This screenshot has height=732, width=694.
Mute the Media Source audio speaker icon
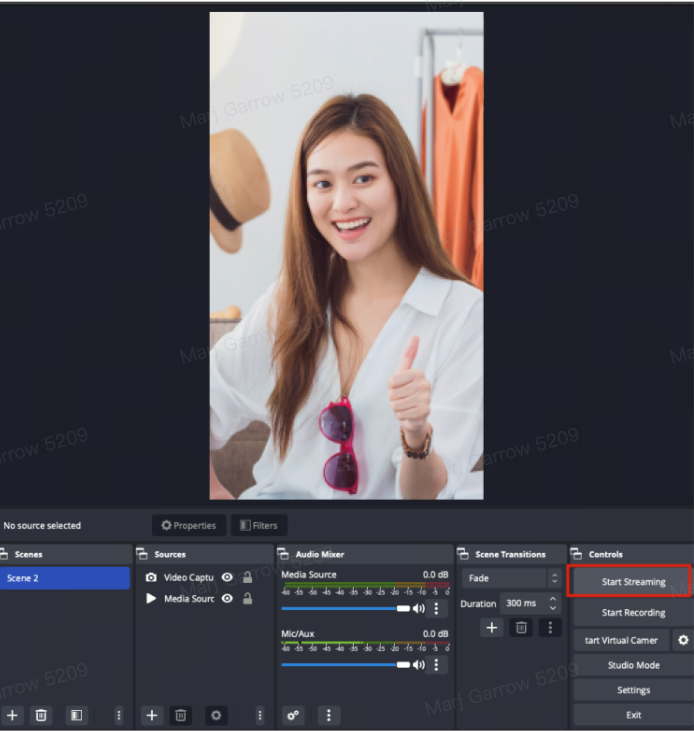[418, 608]
